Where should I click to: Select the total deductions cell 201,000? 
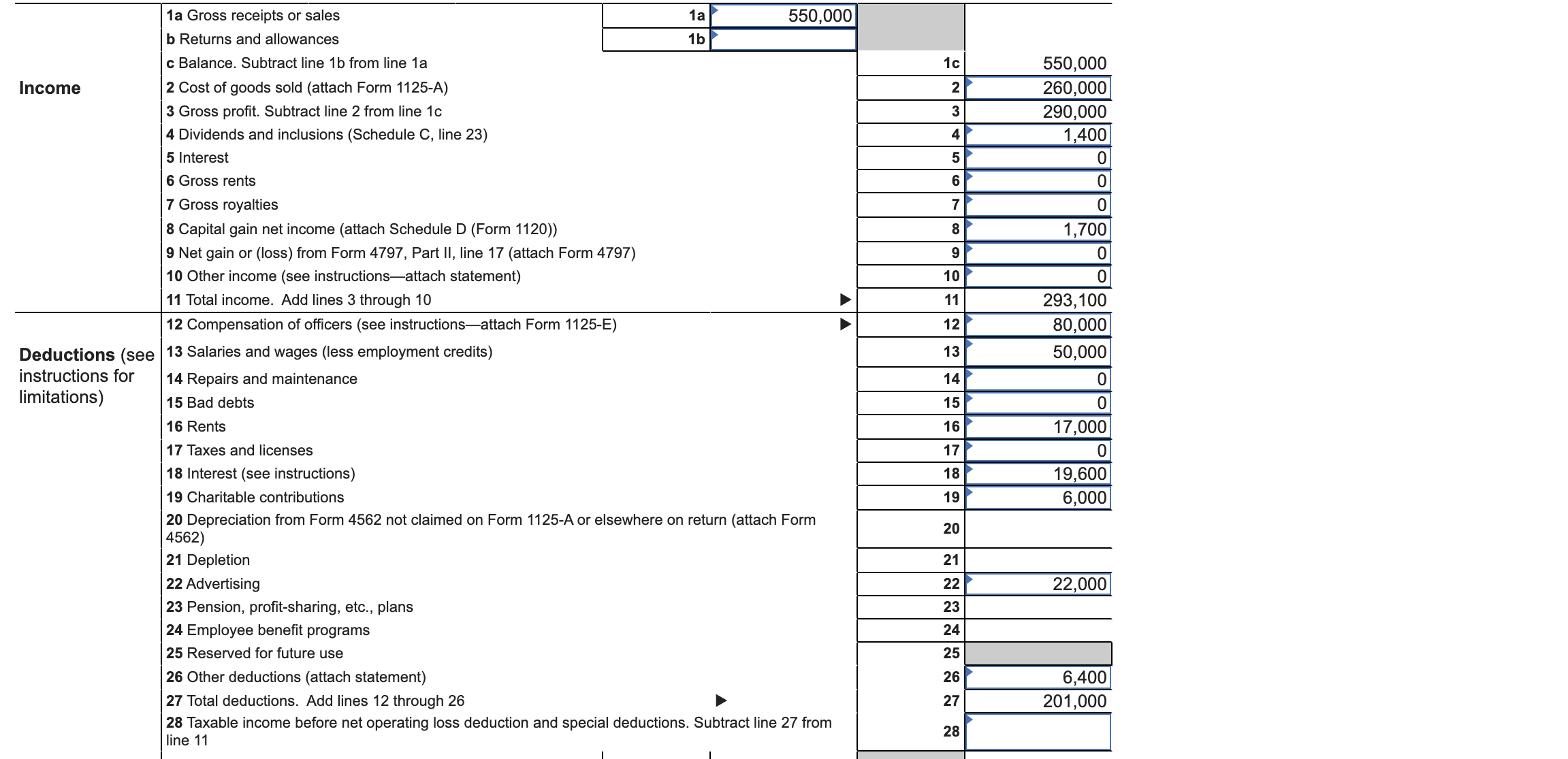pos(1038,701)
